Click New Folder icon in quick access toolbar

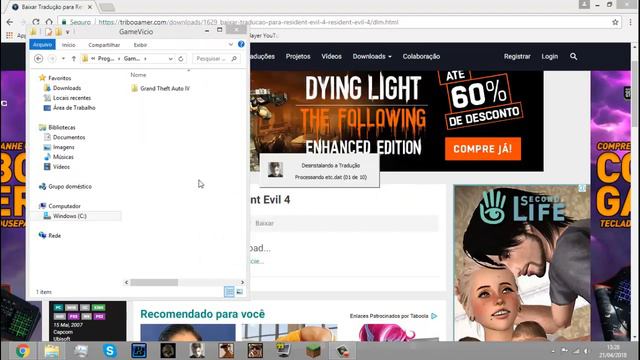[58, 32]
